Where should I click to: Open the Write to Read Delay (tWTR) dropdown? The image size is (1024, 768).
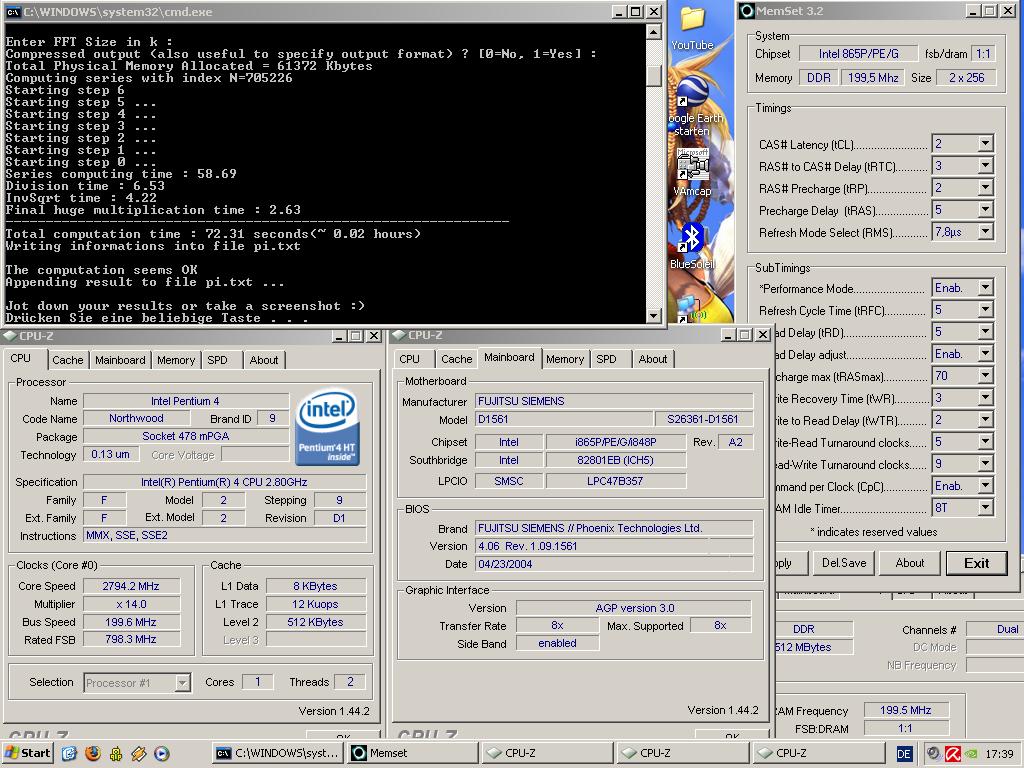[x=985, y=420]
